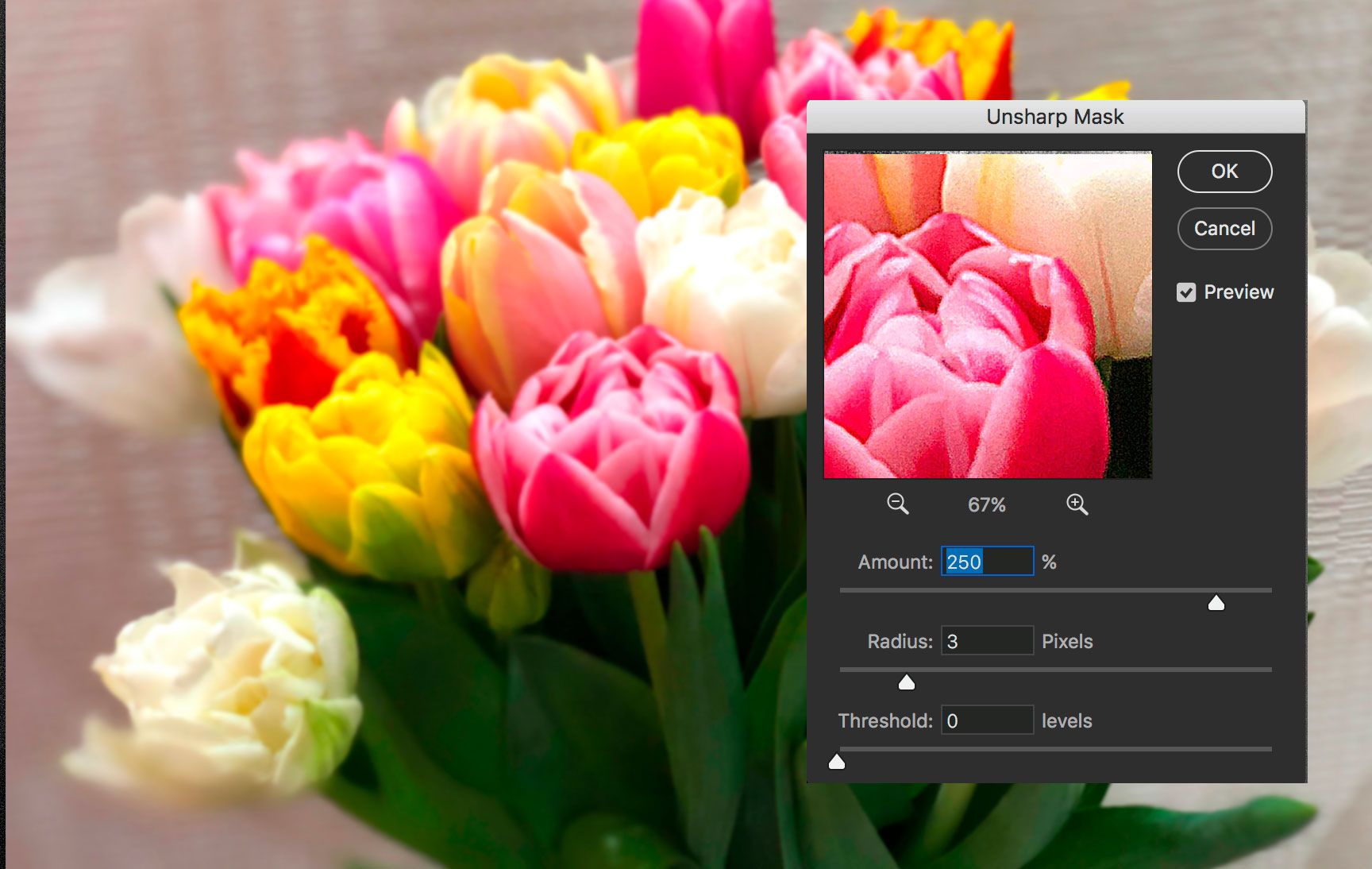Click the Radius pixels value field
This screenshot has height=869, width=1372.
(986, 640)
